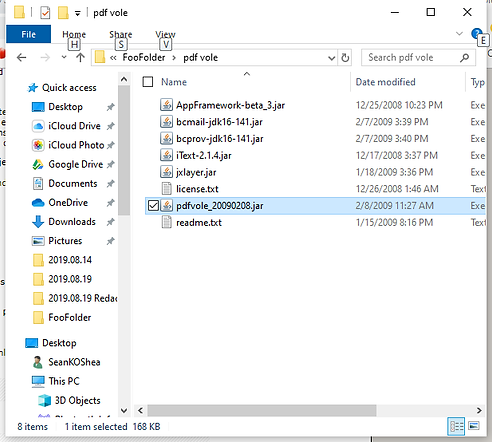Viewport: 492px width, 442px height.
Task: Click the OneDrive cloud icon
Action: pos(38,203)
